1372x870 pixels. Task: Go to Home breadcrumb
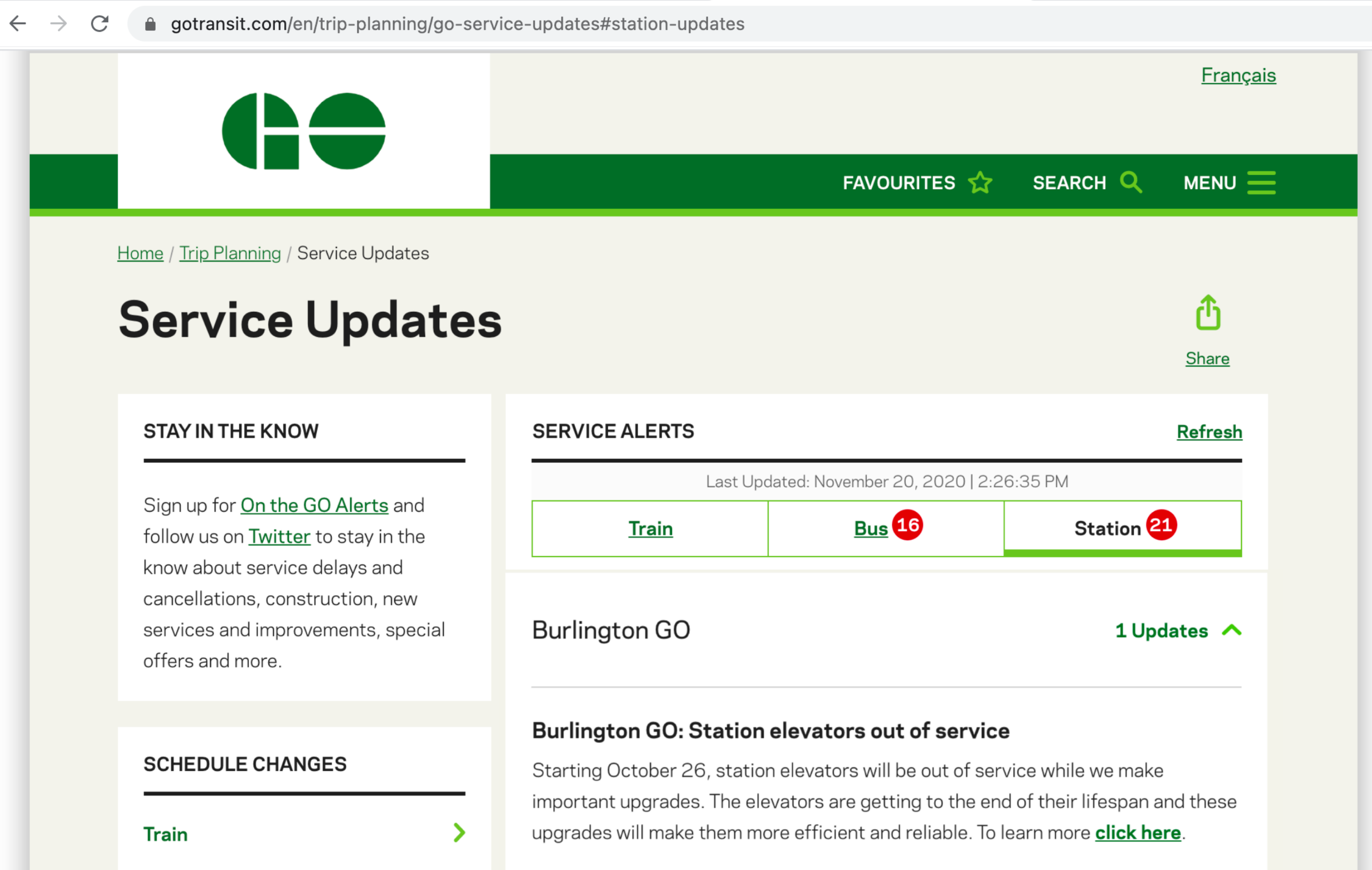click(140, 253)
